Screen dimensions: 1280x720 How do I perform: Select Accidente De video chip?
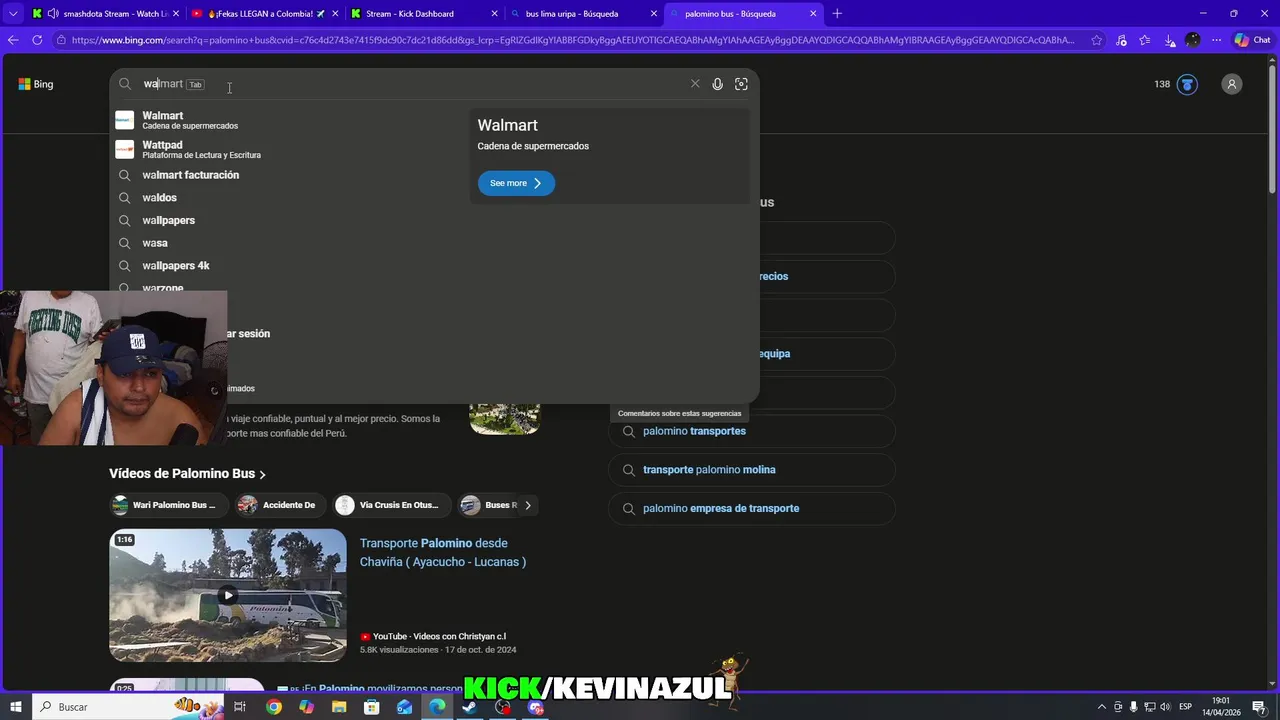click(279, 505)
